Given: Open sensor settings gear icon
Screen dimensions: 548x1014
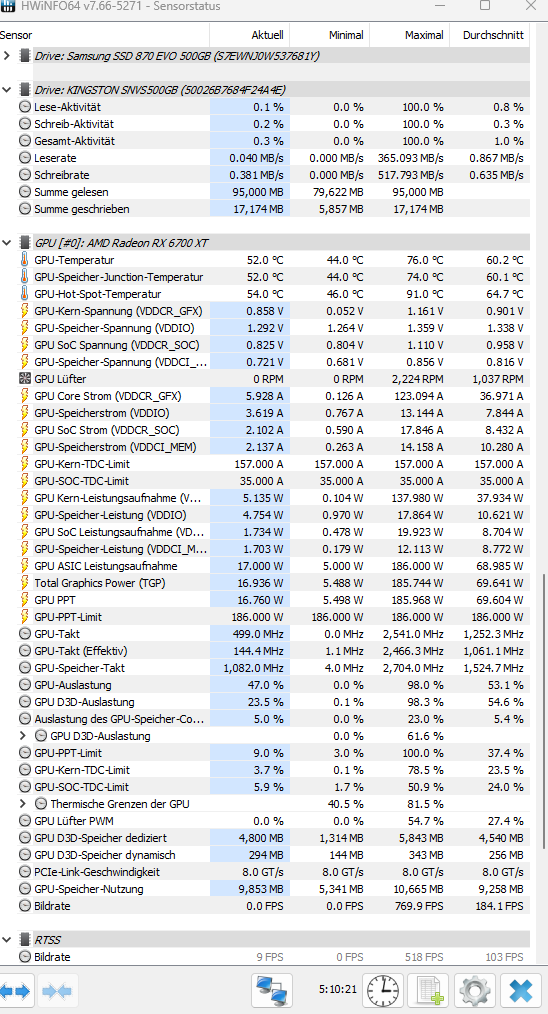Looking at the screenshot, I should coord(475,990).
